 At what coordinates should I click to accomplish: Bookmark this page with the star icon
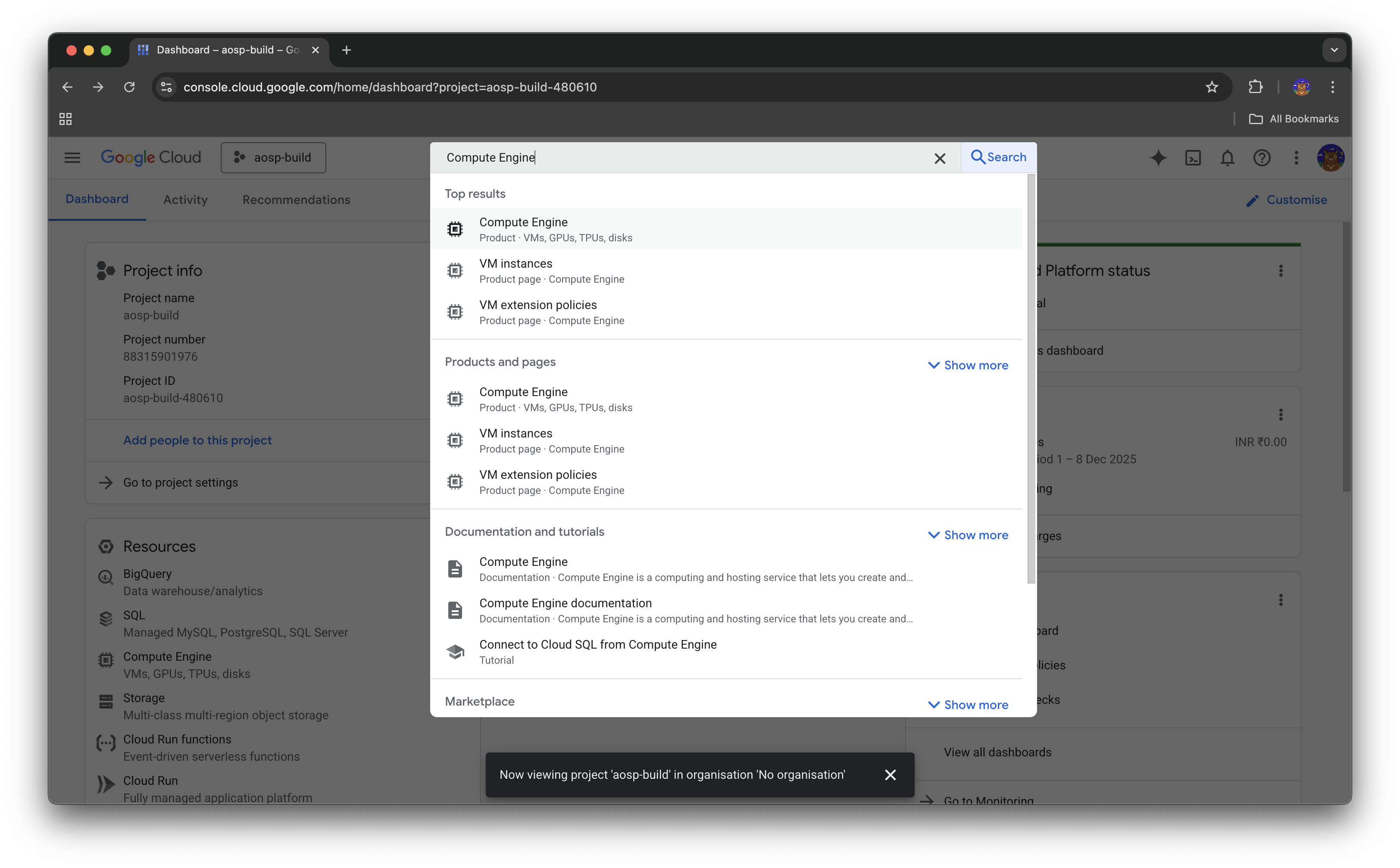coord(1212,87)
